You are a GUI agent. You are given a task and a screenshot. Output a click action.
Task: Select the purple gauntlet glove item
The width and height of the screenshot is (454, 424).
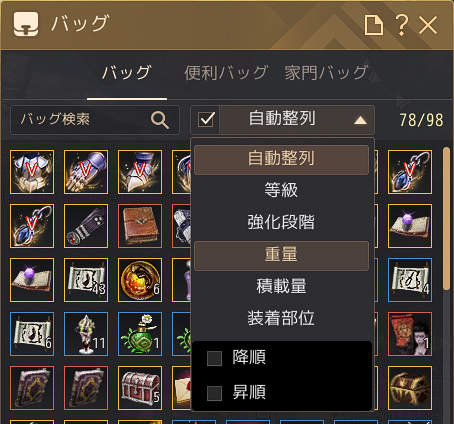[x=86, y=172]
